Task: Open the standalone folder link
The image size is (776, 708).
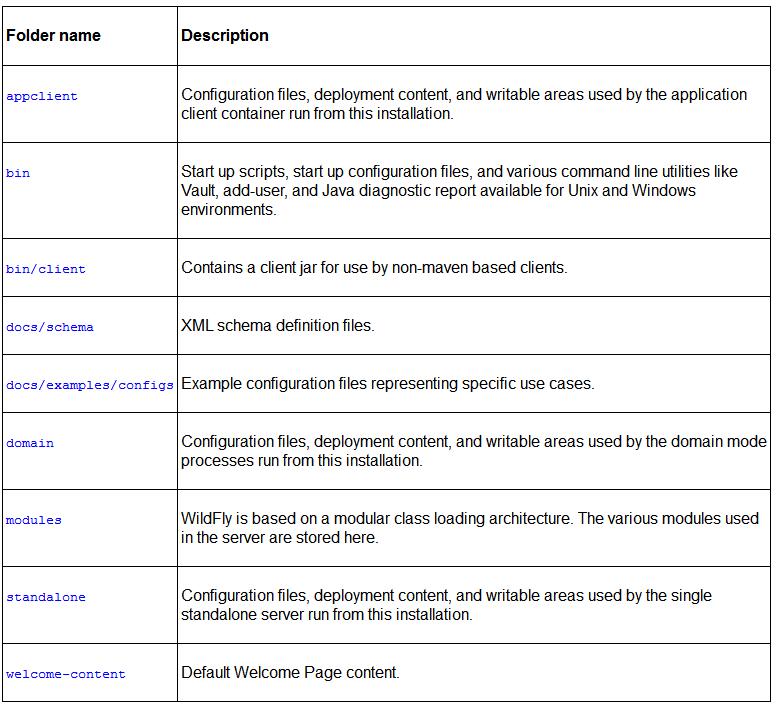Action: (46, 597)
